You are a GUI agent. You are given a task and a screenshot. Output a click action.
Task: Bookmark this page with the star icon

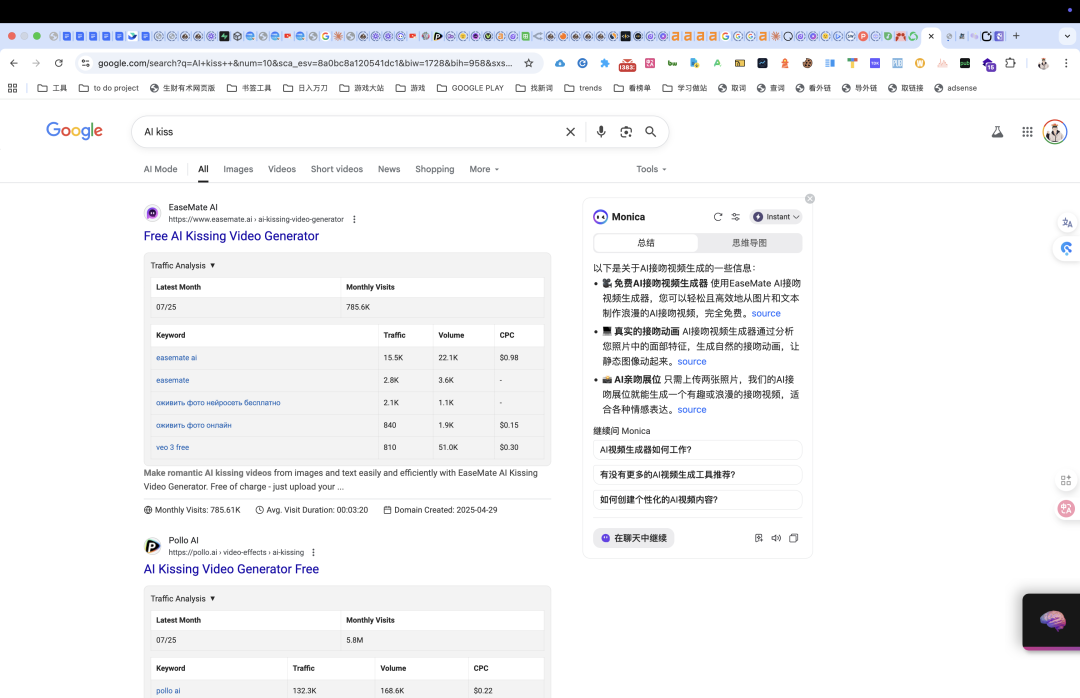coord(528,63)
